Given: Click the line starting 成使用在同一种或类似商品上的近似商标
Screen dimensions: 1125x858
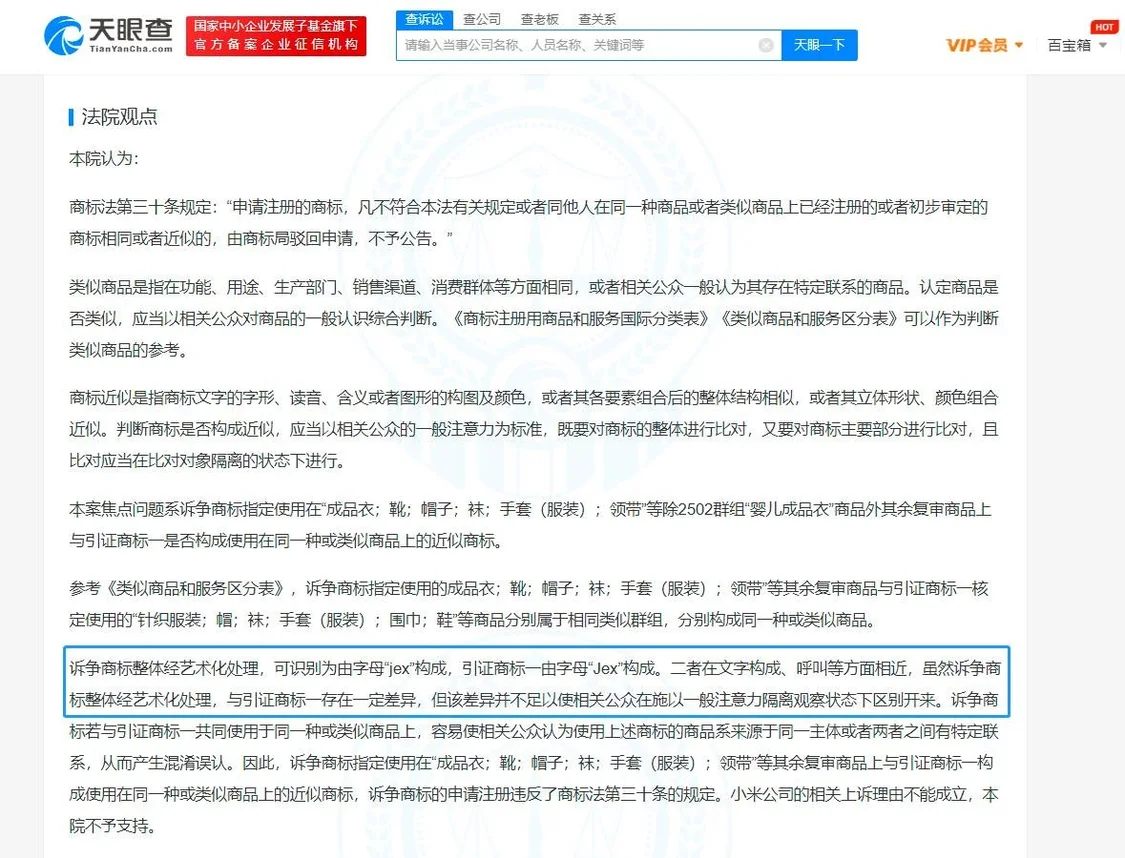Looking at the screenshot, I should point(534,794).
